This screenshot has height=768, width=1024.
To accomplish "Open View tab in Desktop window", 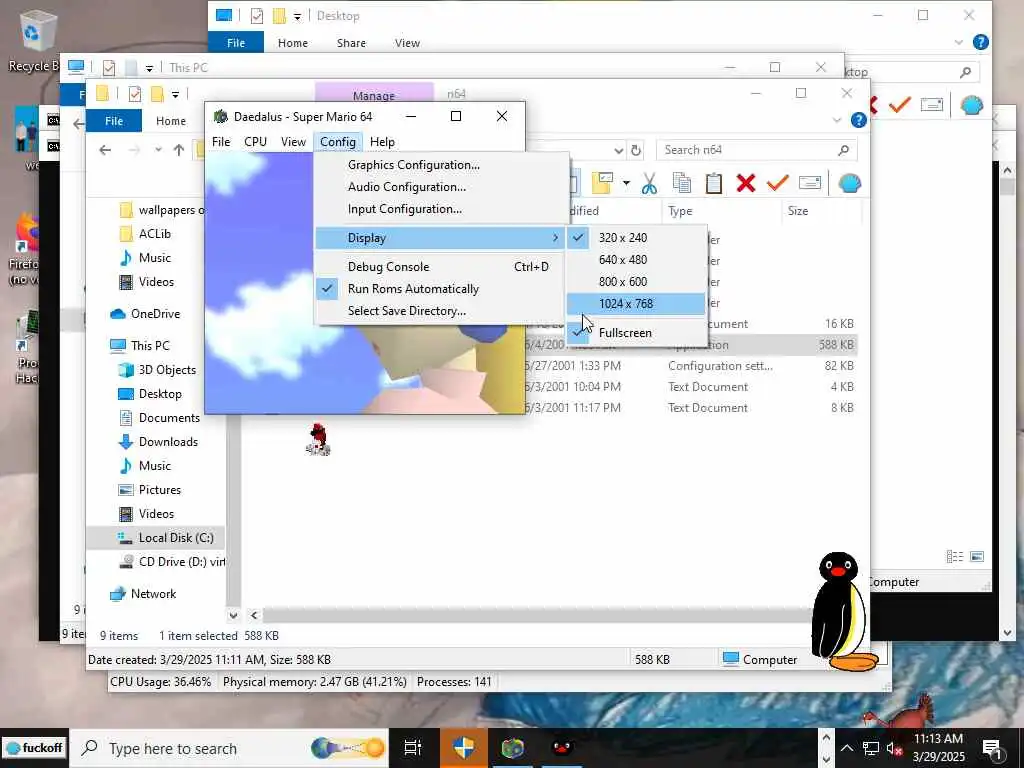I will click(408, 43).
